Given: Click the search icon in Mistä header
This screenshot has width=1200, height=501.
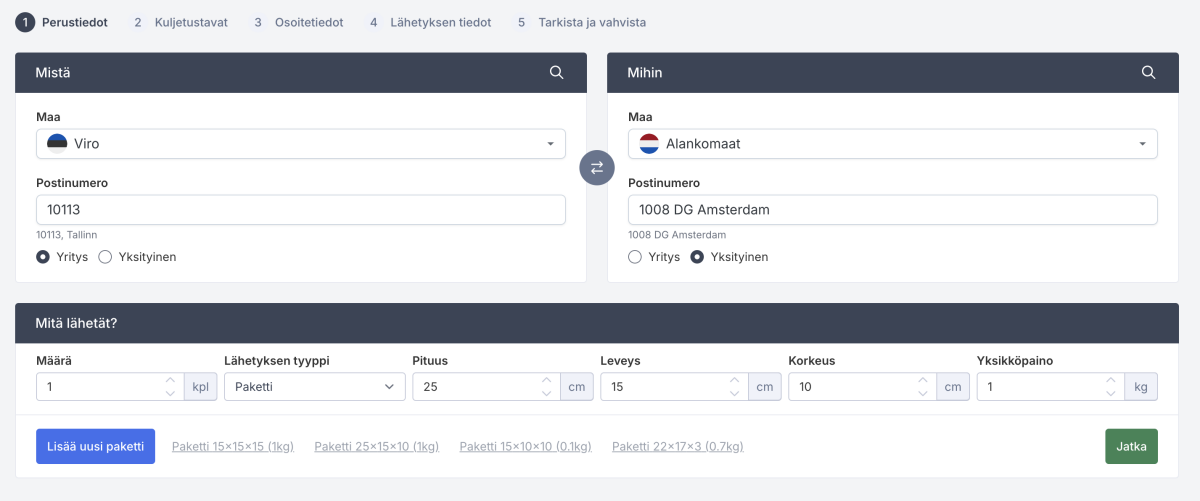Looking at the screenshot, I should [x=557, y=73].
